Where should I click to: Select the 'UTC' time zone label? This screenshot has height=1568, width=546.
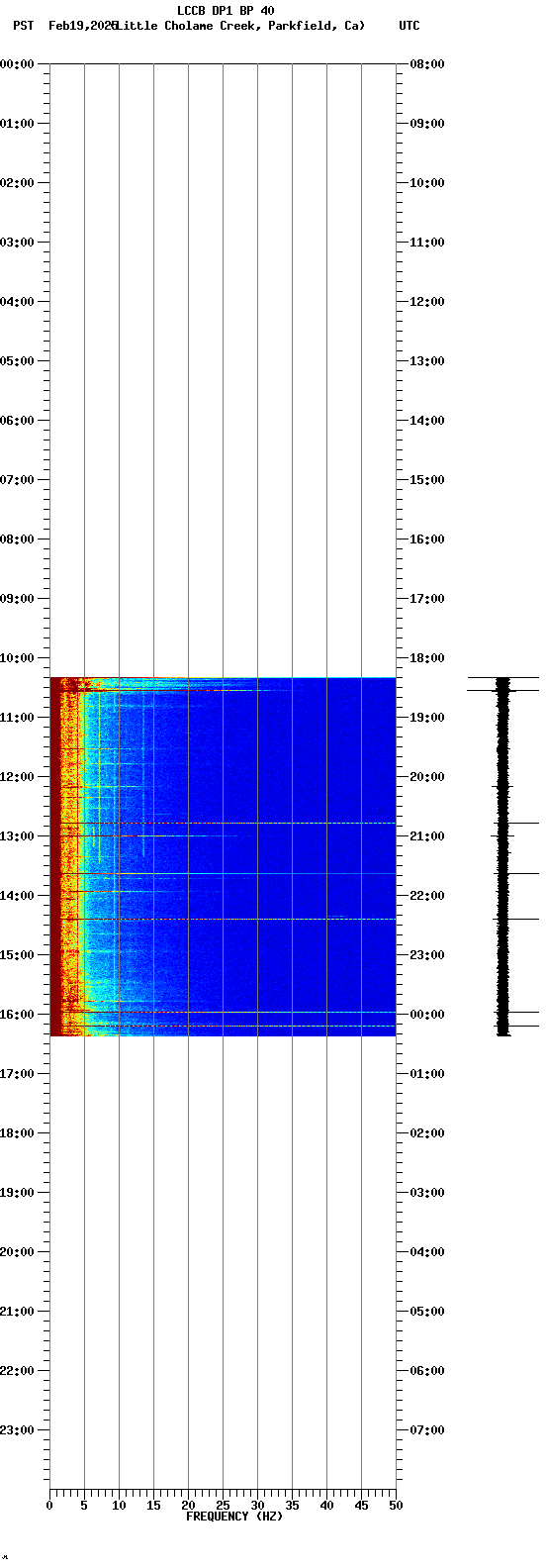coord(409,26)
